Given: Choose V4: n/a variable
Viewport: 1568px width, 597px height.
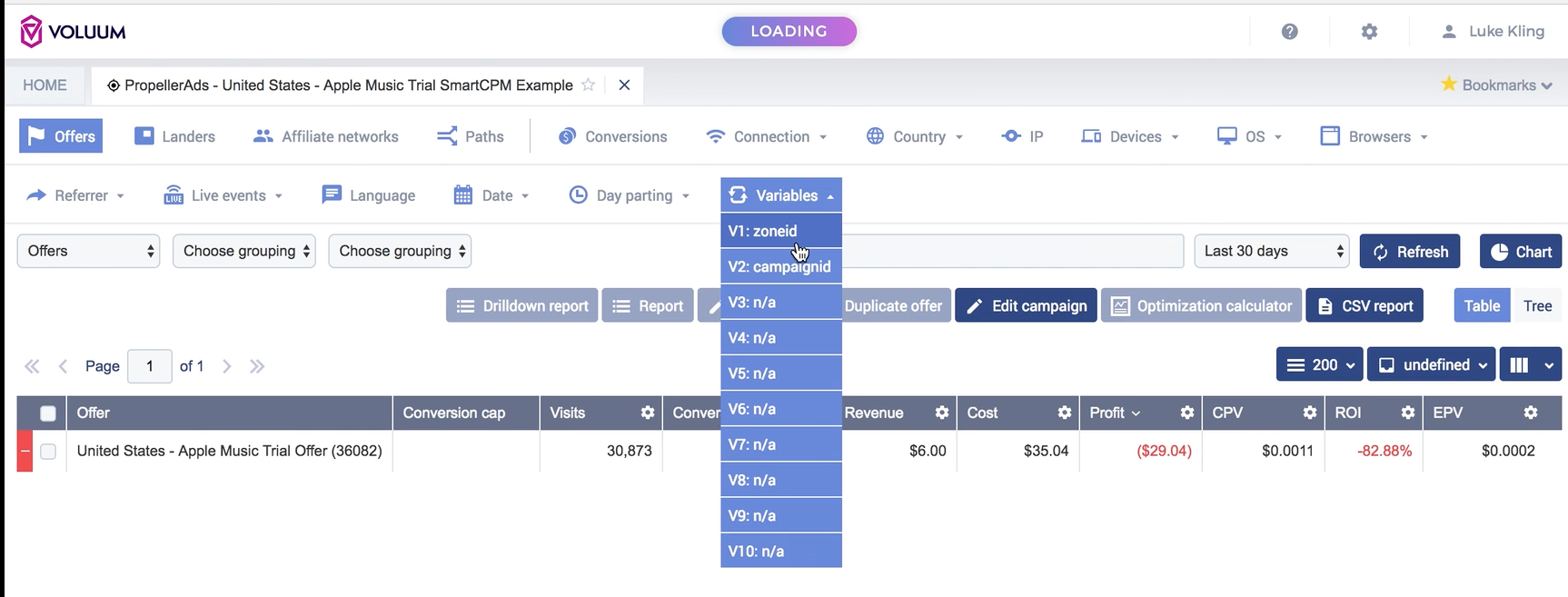Looking at the screenshot, I should tap(781, 337).
